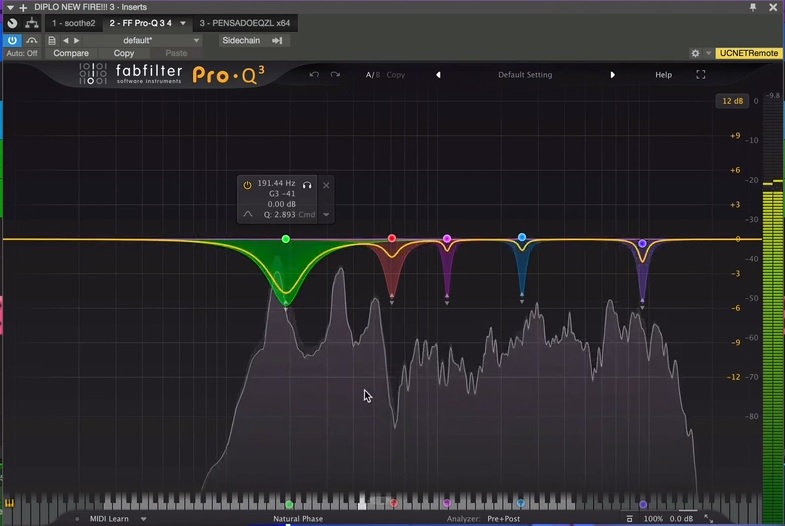
Task: Solo the band with the headphones icon
Action: coord(307,185)
